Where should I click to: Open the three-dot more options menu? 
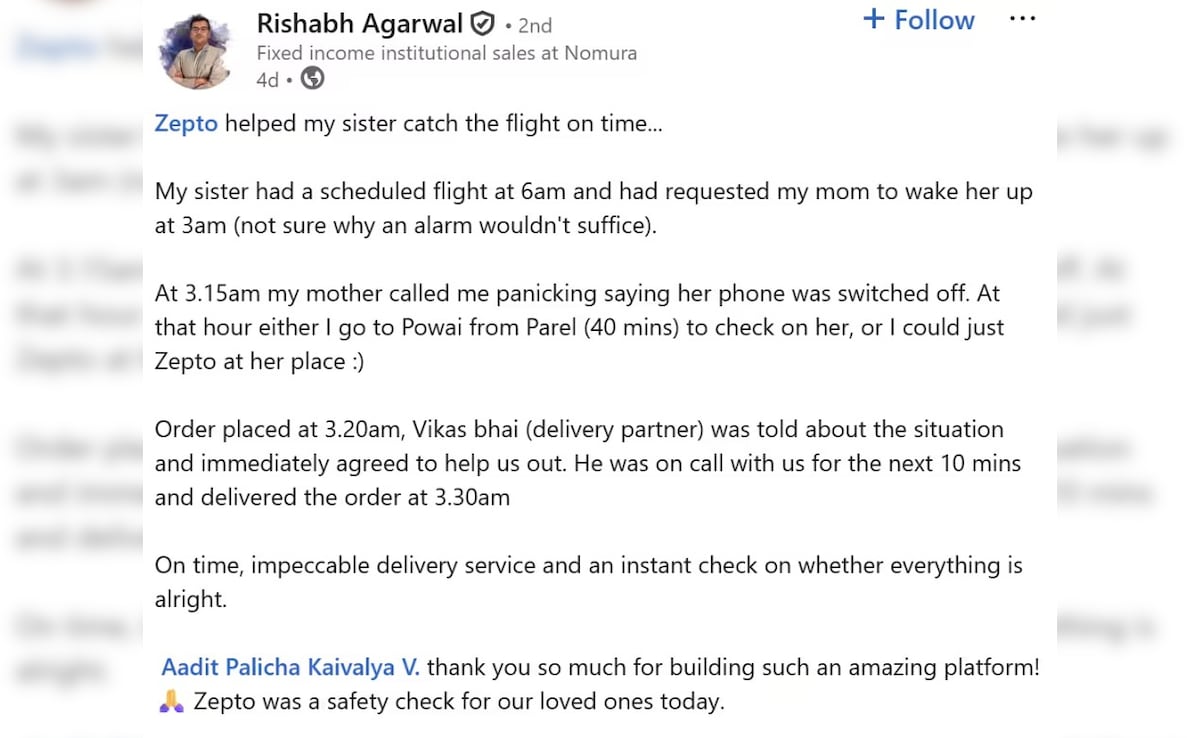1022,19
